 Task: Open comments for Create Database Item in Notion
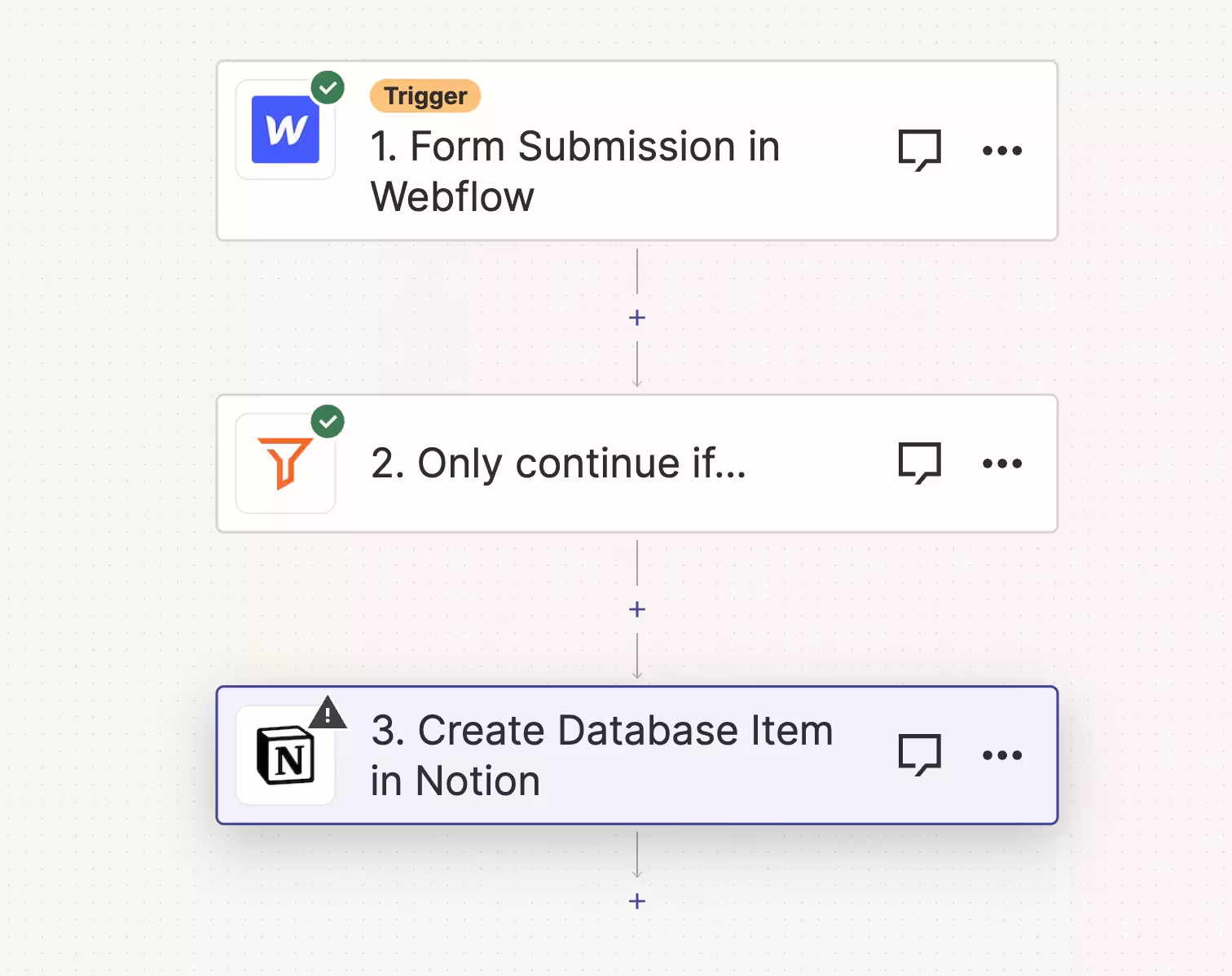click(919, 754)
